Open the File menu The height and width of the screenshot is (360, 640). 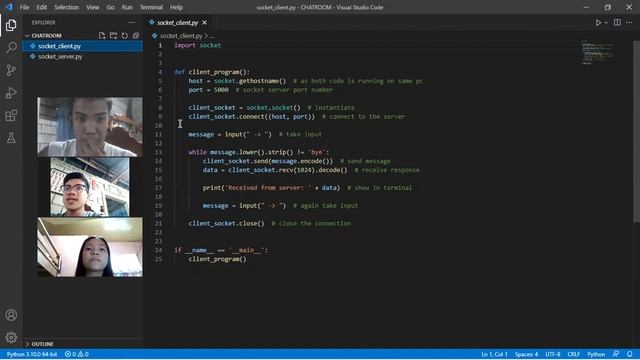pyautogui.click(x=24, y=7)
